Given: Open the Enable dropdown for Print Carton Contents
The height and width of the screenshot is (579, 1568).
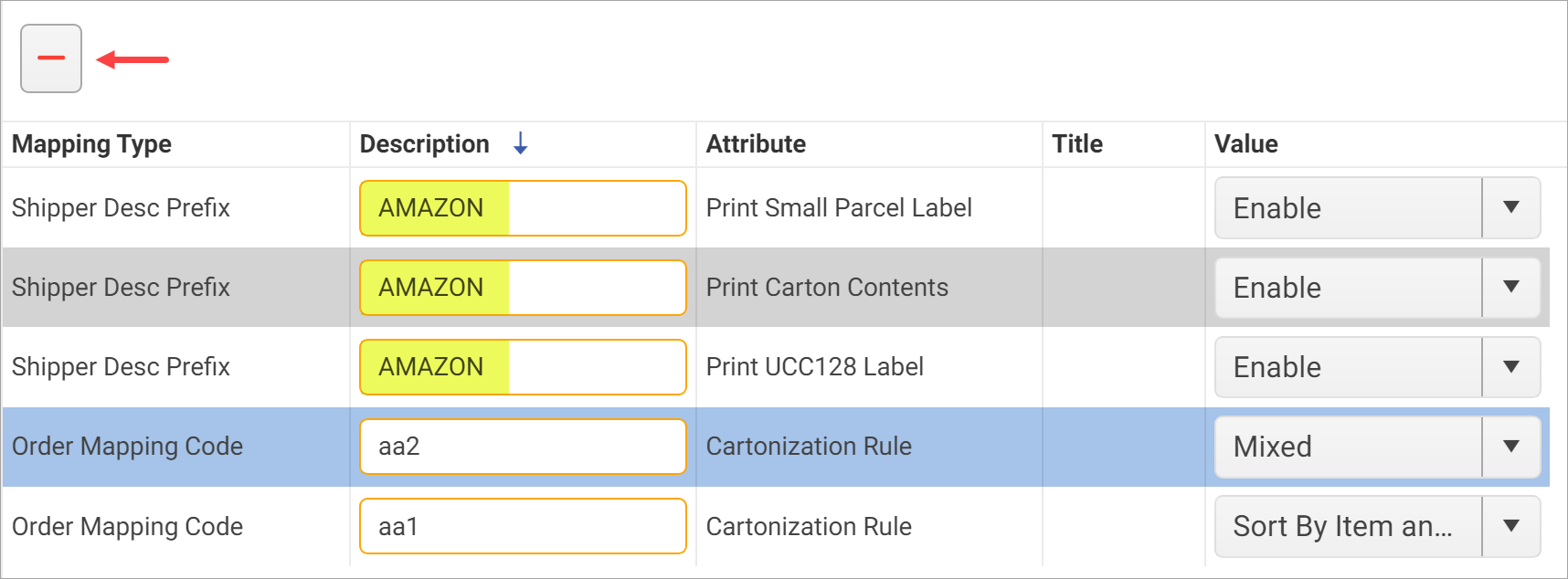Looking at the screenshot, I should pos(1510,287).
